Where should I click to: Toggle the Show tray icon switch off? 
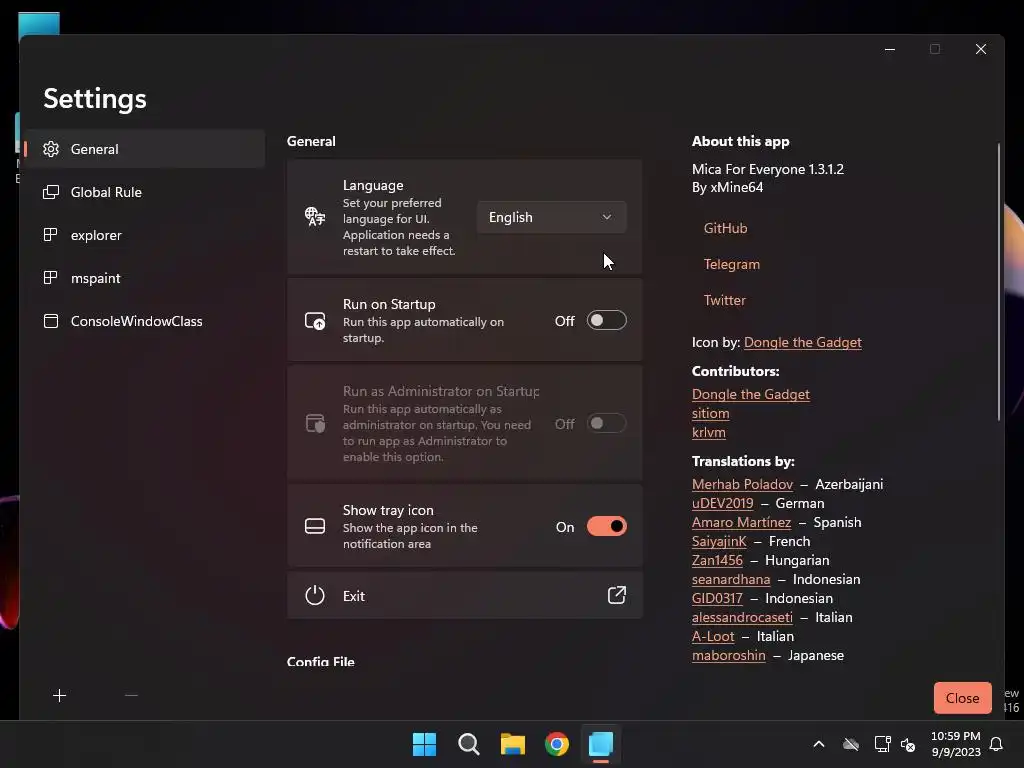pos(607,526)
